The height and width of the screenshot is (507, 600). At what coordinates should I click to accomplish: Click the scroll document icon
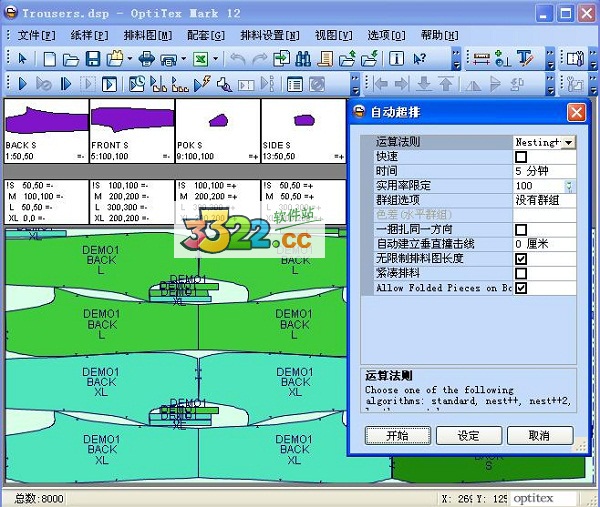(x=326, y=59)
